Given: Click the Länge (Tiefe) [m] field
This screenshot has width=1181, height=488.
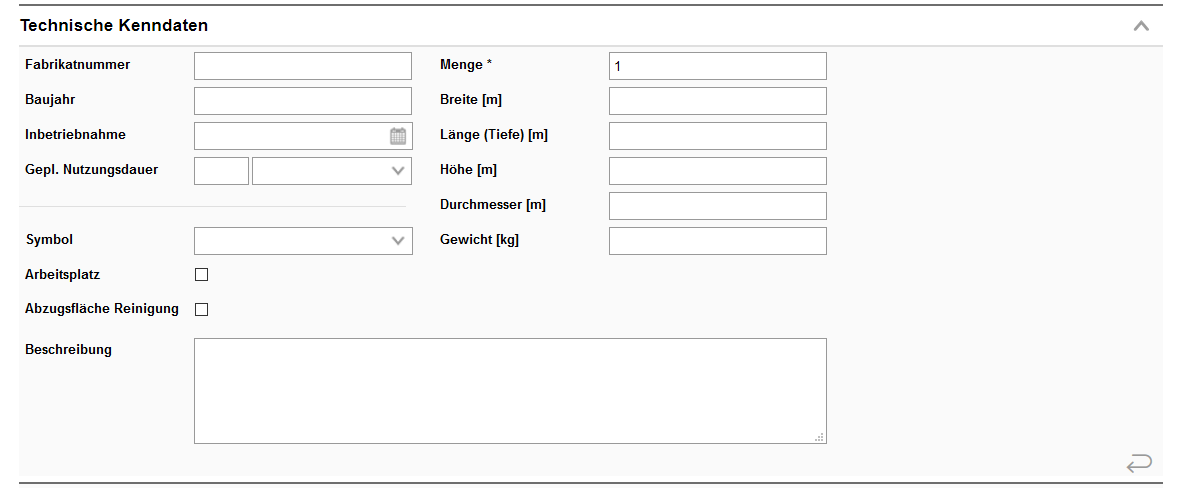Looking at the screenshot, I should pos(717,136).
